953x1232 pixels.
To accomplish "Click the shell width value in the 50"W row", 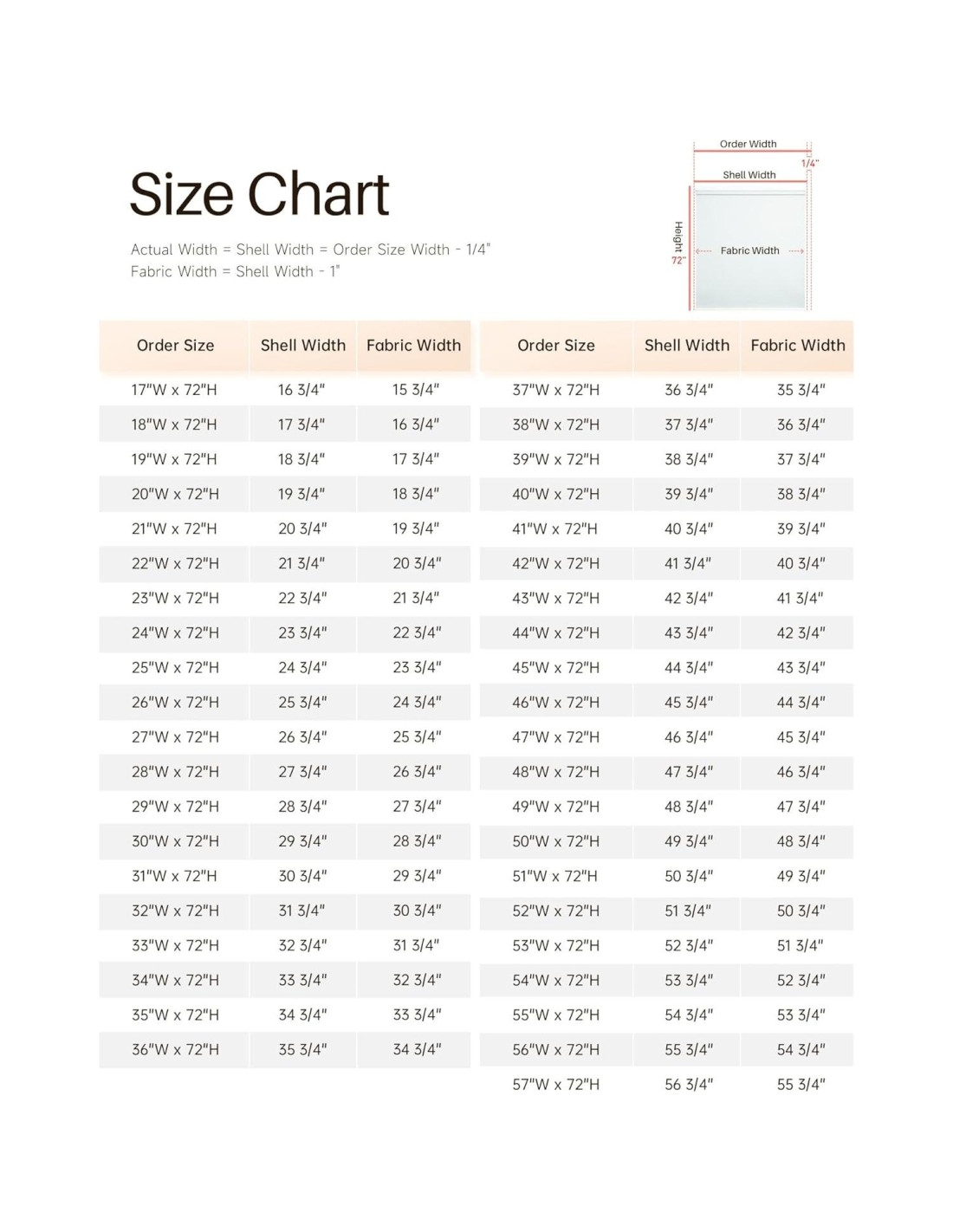I will point(688,841).
